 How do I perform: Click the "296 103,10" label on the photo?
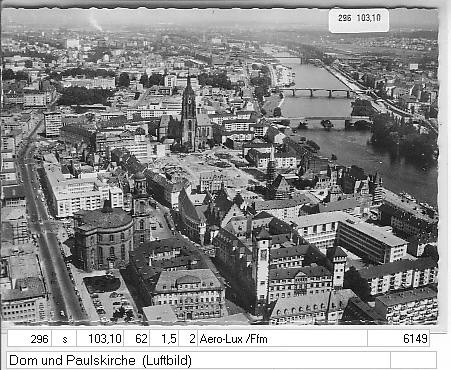[359, 18]
